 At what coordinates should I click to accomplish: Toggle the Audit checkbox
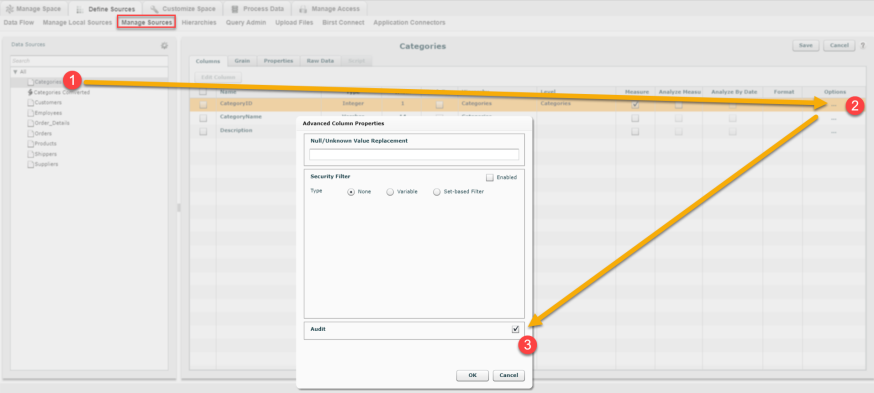[x=516, y=329]
